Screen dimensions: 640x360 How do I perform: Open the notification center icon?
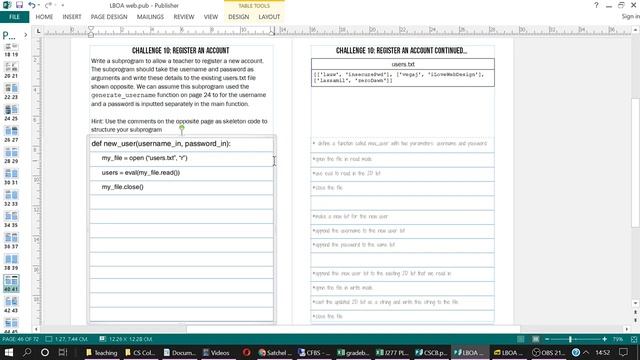click(x=623, y=352)
